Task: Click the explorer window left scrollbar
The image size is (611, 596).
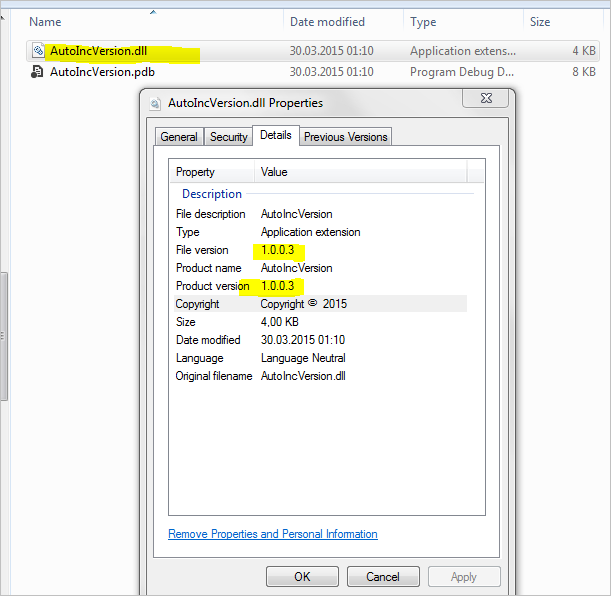Action: [4, 336]
